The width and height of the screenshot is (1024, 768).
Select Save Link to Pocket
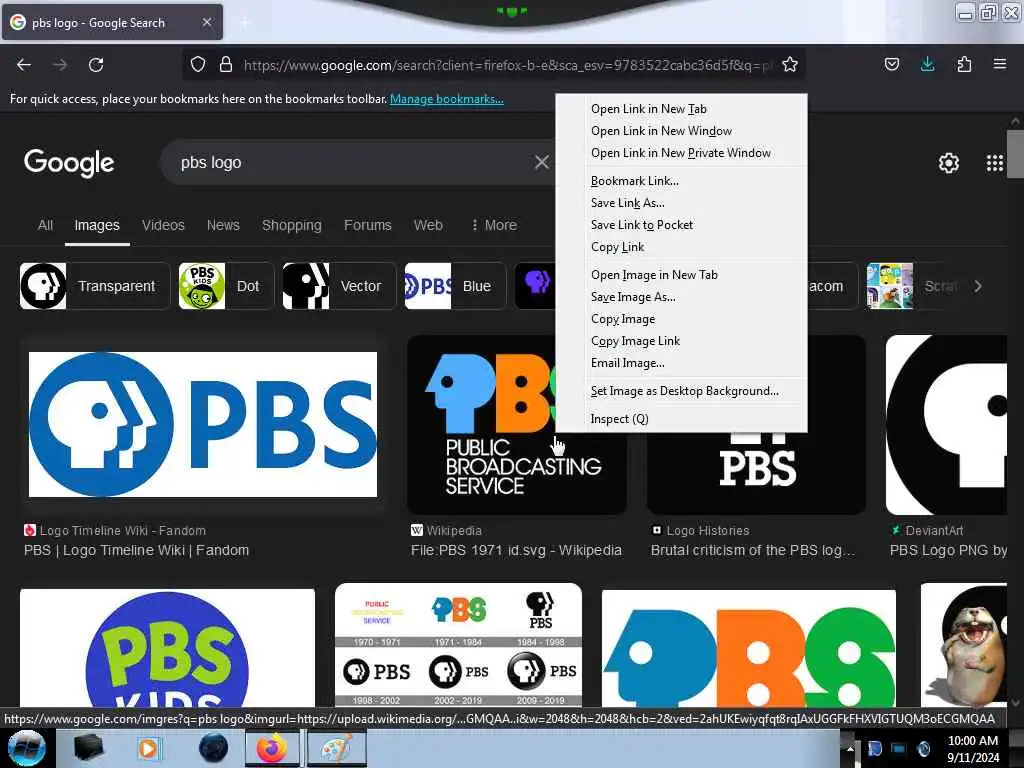click(x=681, y=225)
